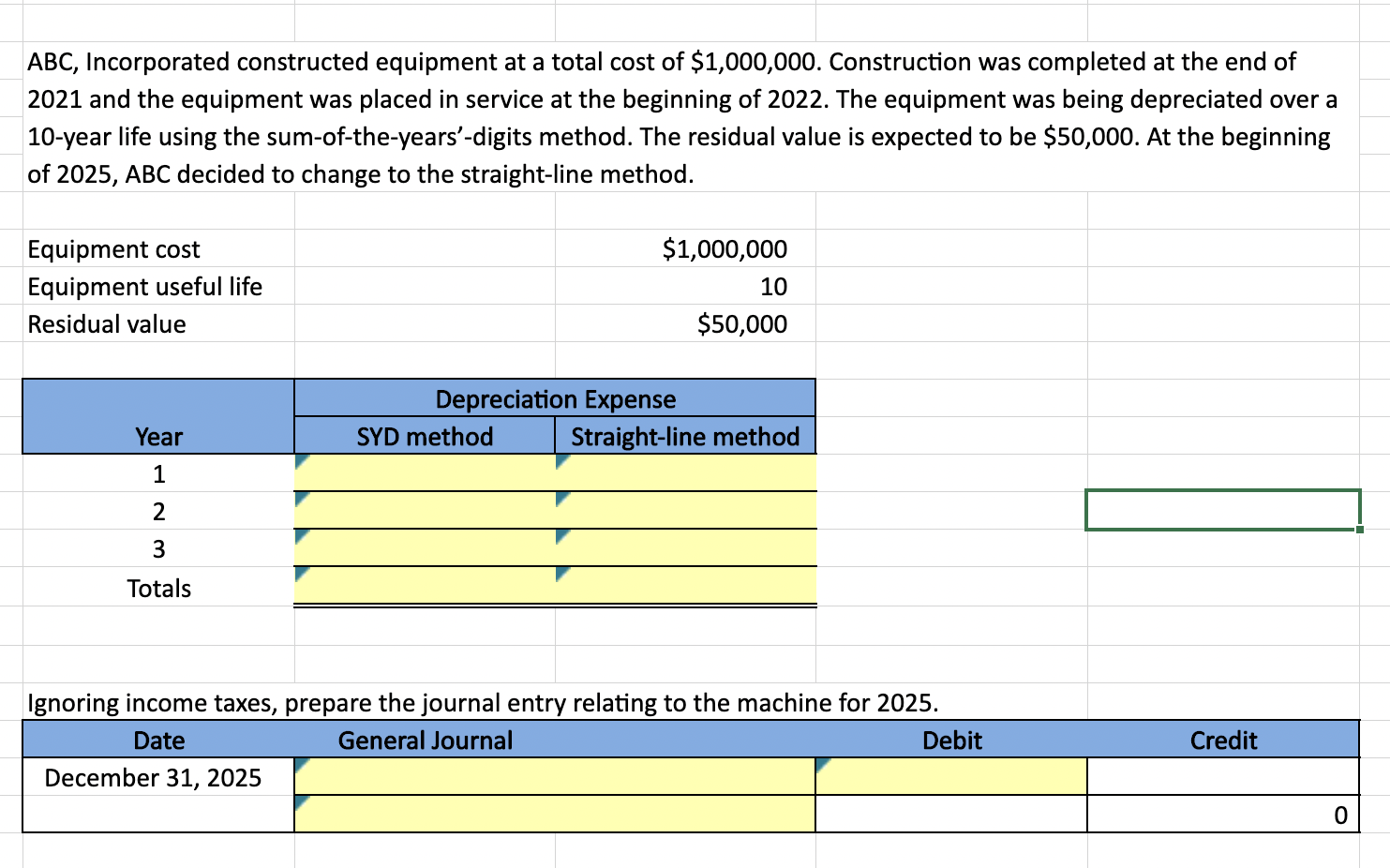Click the Credit cell showing 0
1390x868 pixels.
click(1223, 814)
